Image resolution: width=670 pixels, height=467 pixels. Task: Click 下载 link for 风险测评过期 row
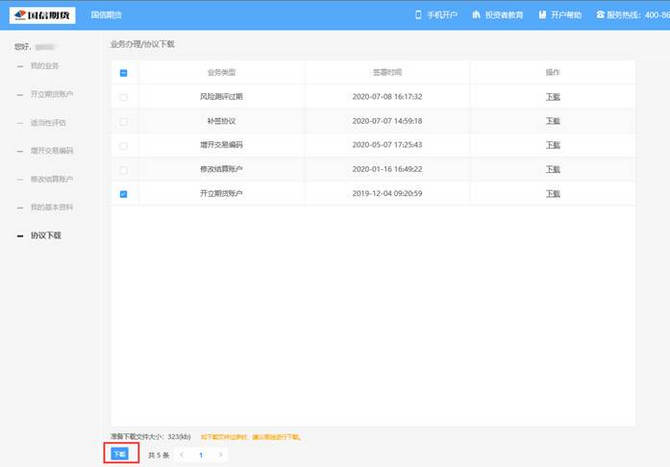(553, 97)
